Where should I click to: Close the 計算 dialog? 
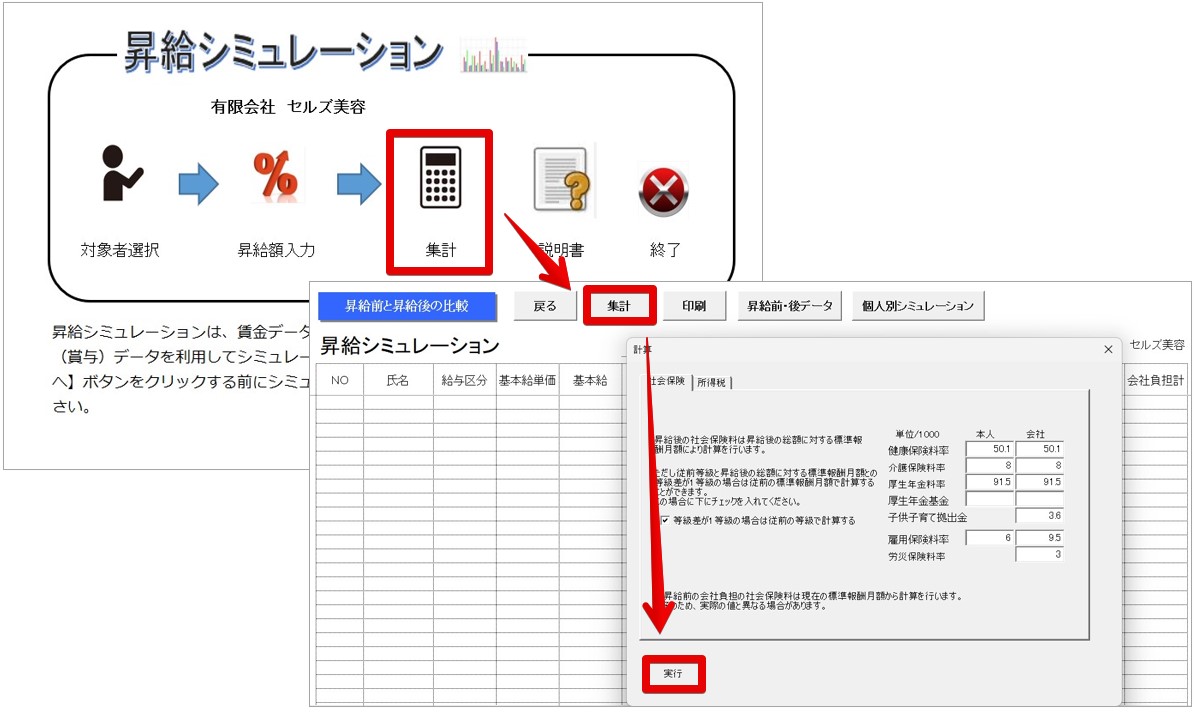coord(1108,349)
